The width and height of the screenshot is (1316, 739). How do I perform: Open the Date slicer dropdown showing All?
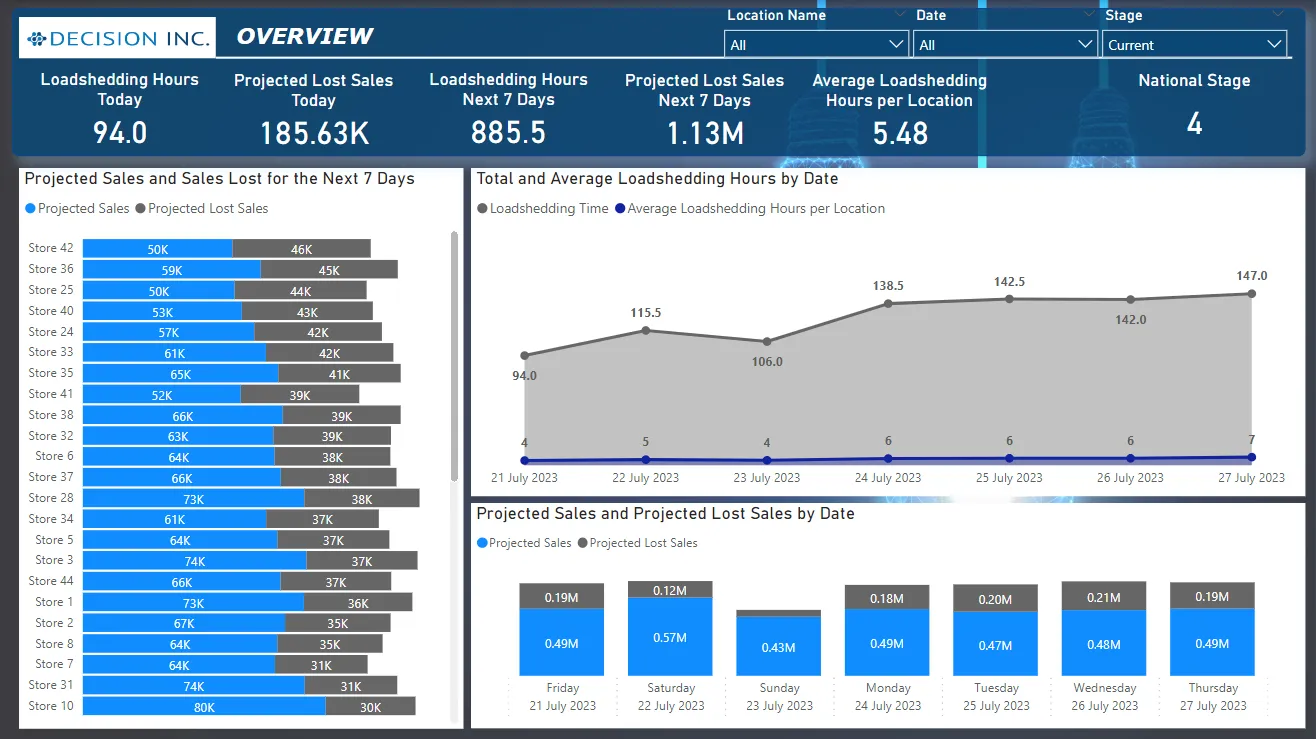click(1005, 45)
